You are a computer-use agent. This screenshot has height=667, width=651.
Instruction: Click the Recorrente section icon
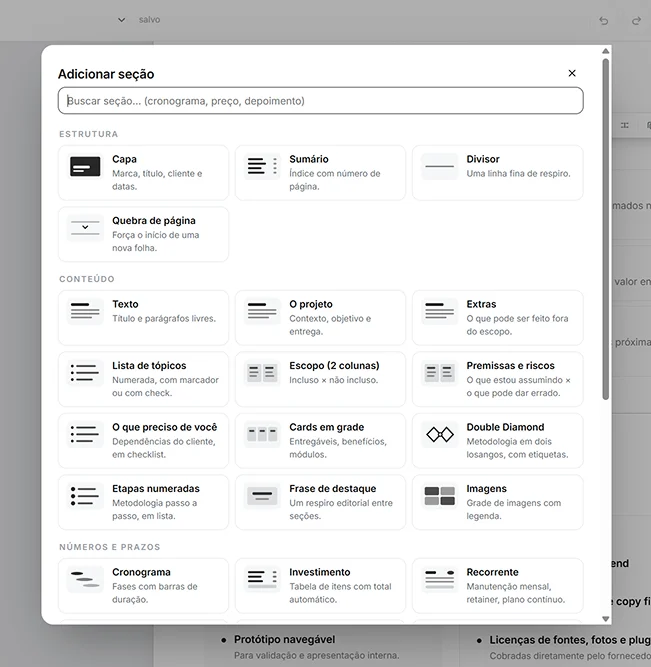(x=440, y=579)
